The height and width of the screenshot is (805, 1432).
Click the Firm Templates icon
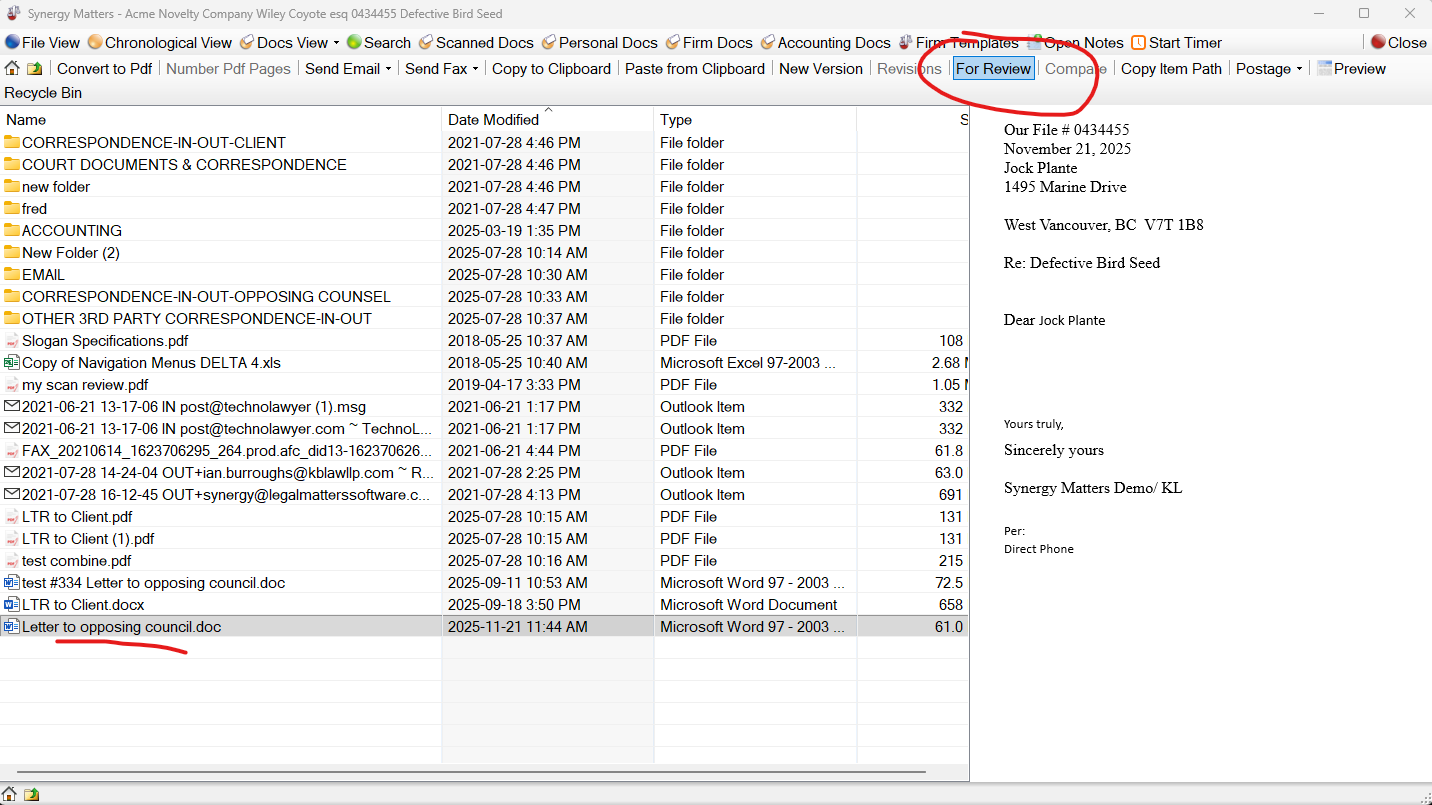(x=905, y=43)
